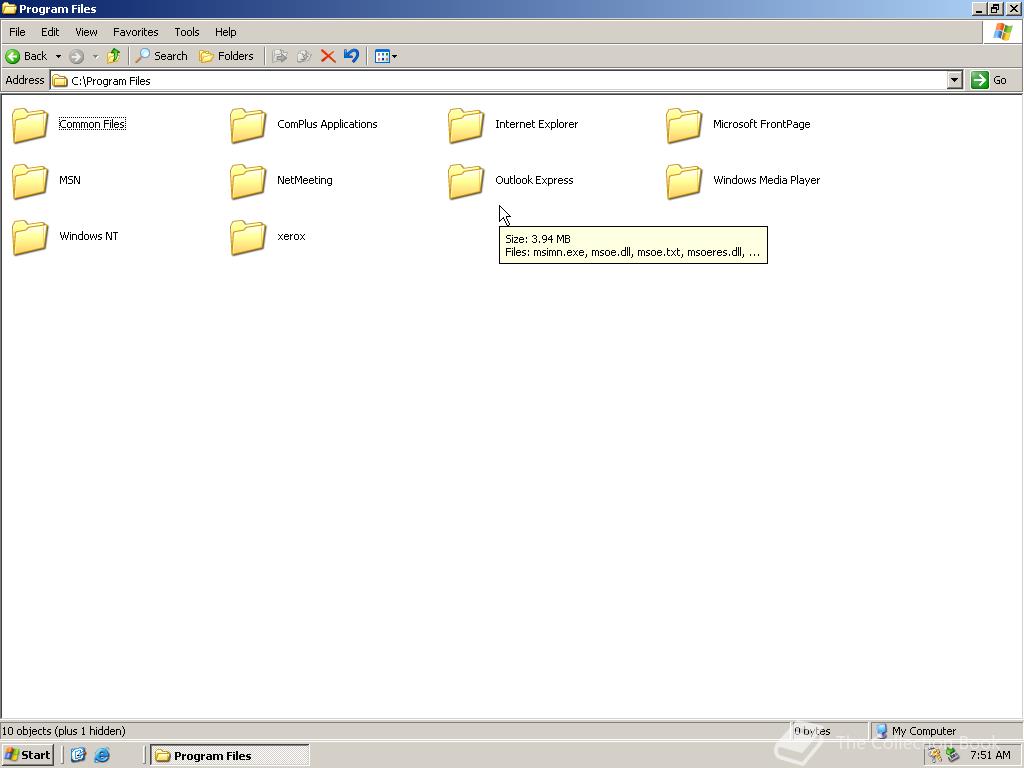Click the Internet Explorer label text
The width and height of the screenshot is (1024, 768).
[x=537, y=124]
